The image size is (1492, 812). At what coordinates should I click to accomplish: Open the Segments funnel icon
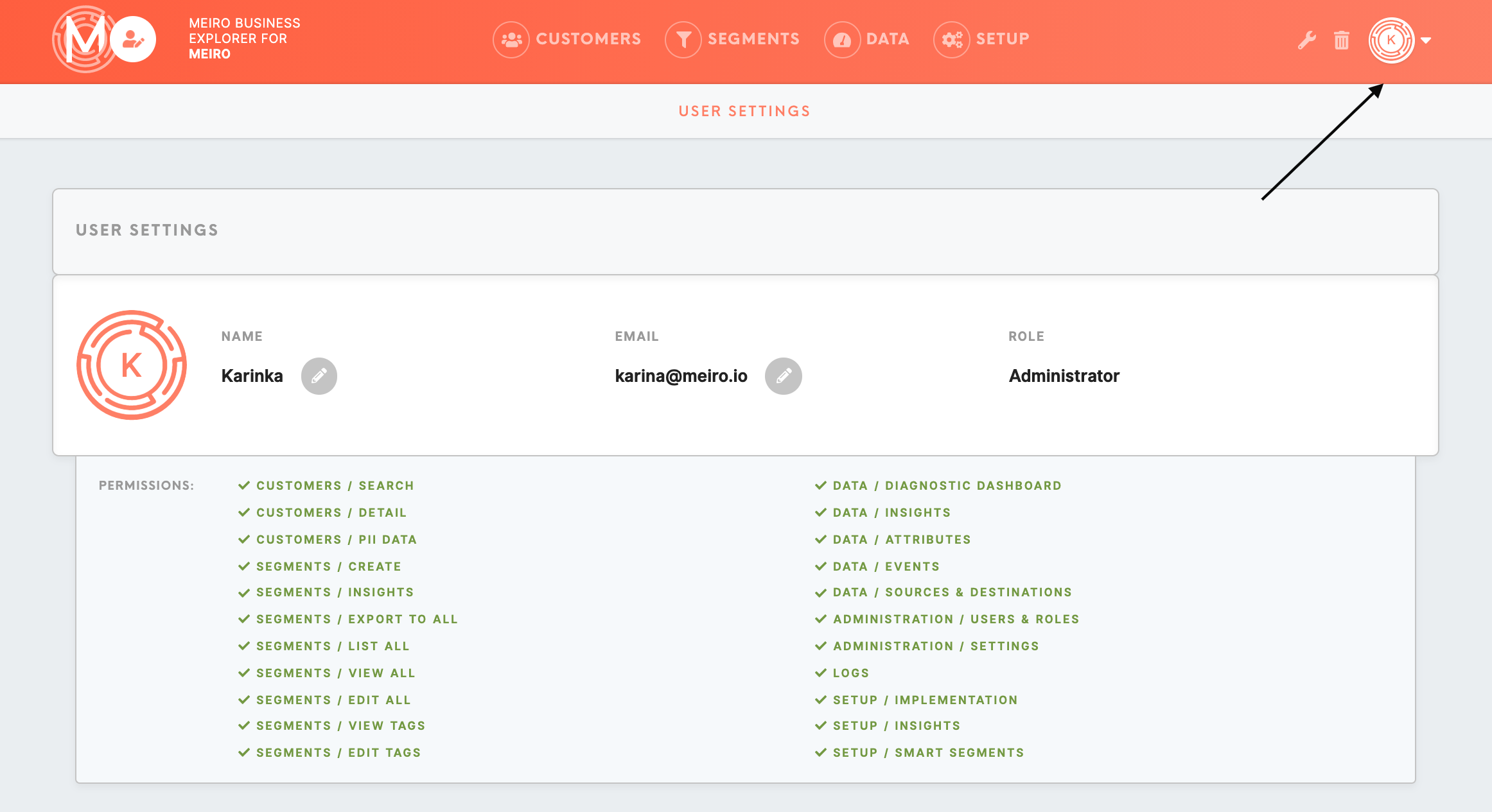(x=683, y=40)
